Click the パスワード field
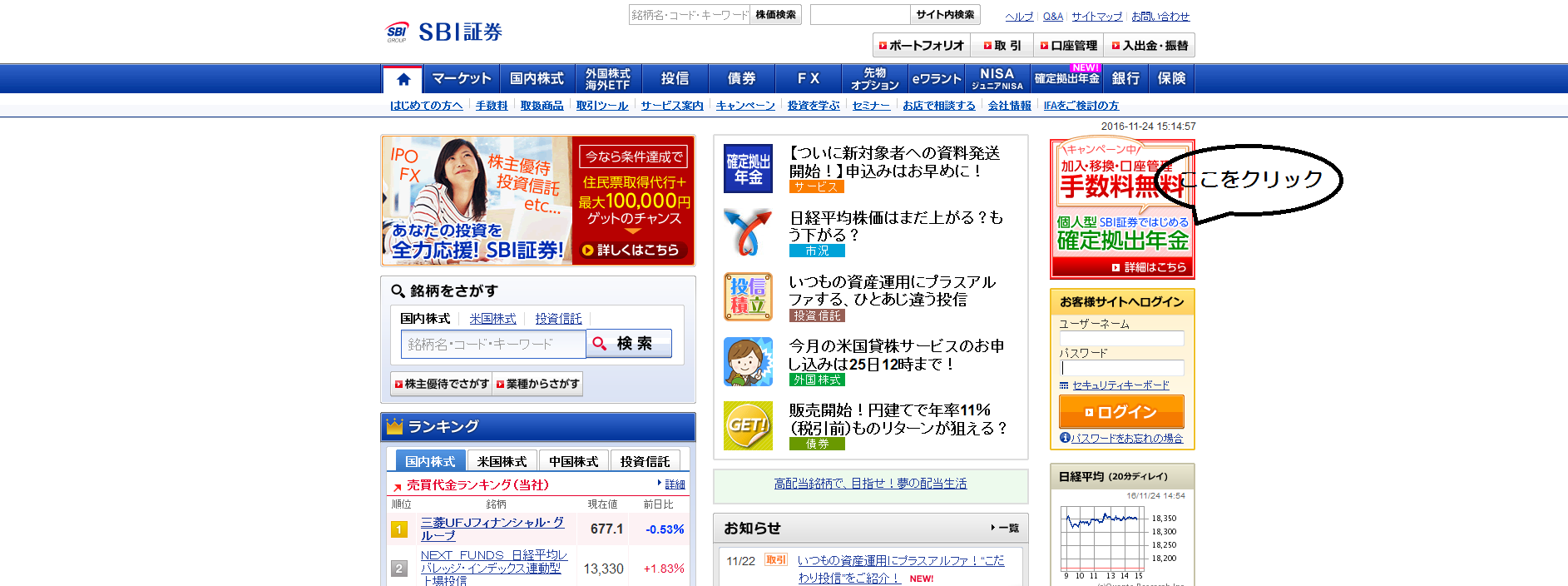 point(1121,368)
